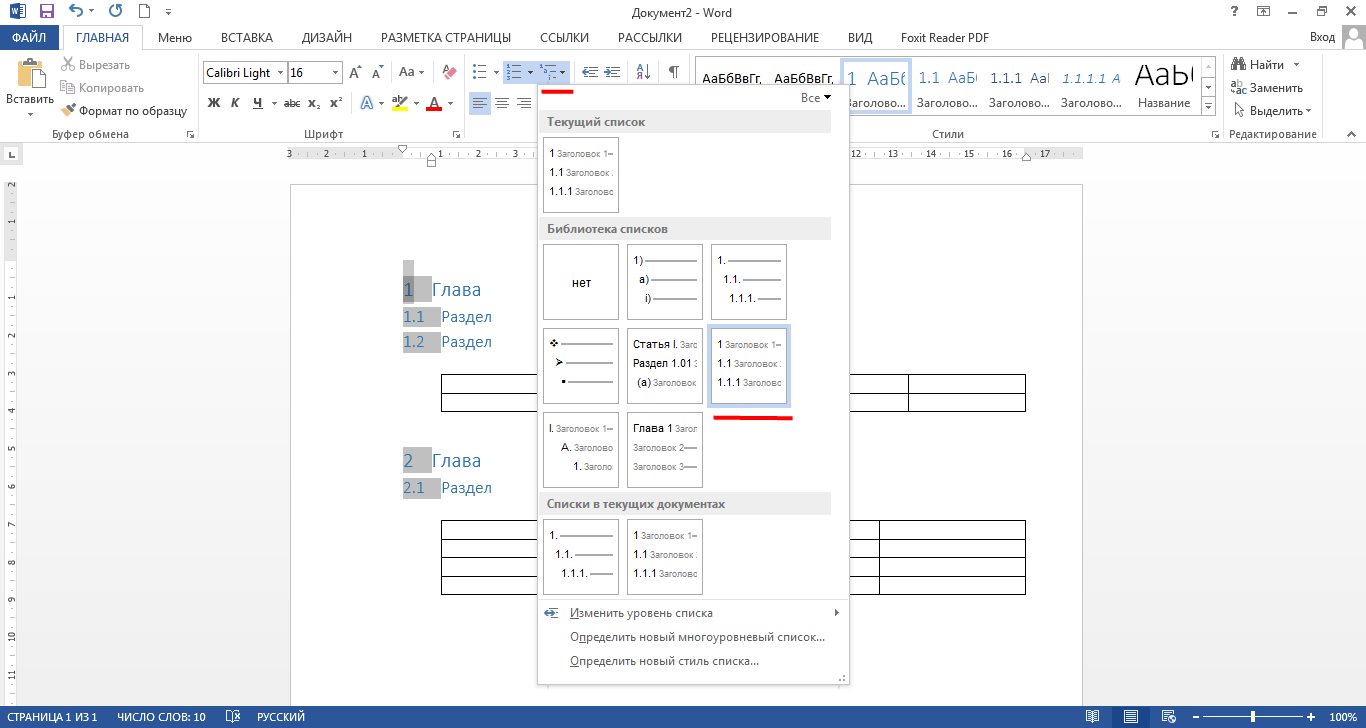Click the Заменить replace icon
The width and height of the screenshot is (1366, 728).
pos(1267,88)
